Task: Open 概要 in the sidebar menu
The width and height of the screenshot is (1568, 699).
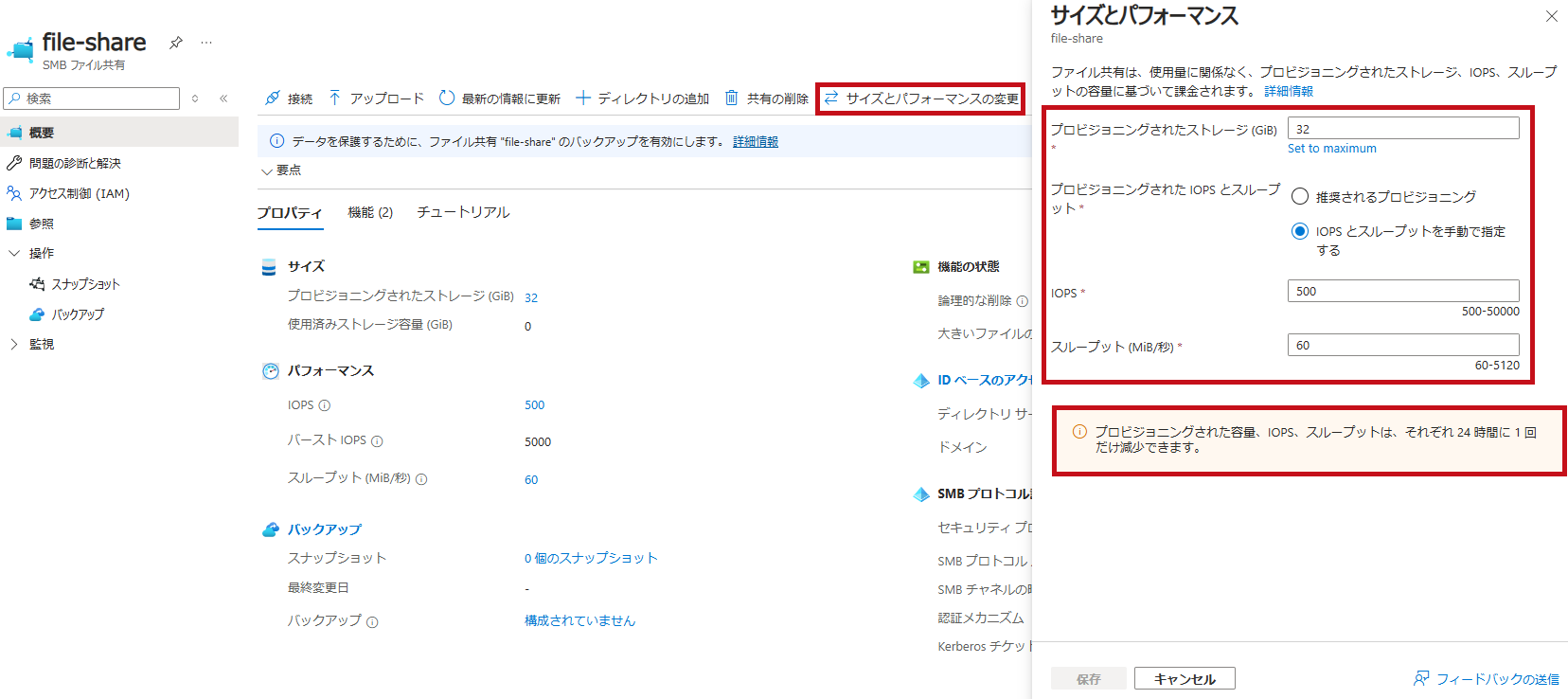Action: [119, 133]
